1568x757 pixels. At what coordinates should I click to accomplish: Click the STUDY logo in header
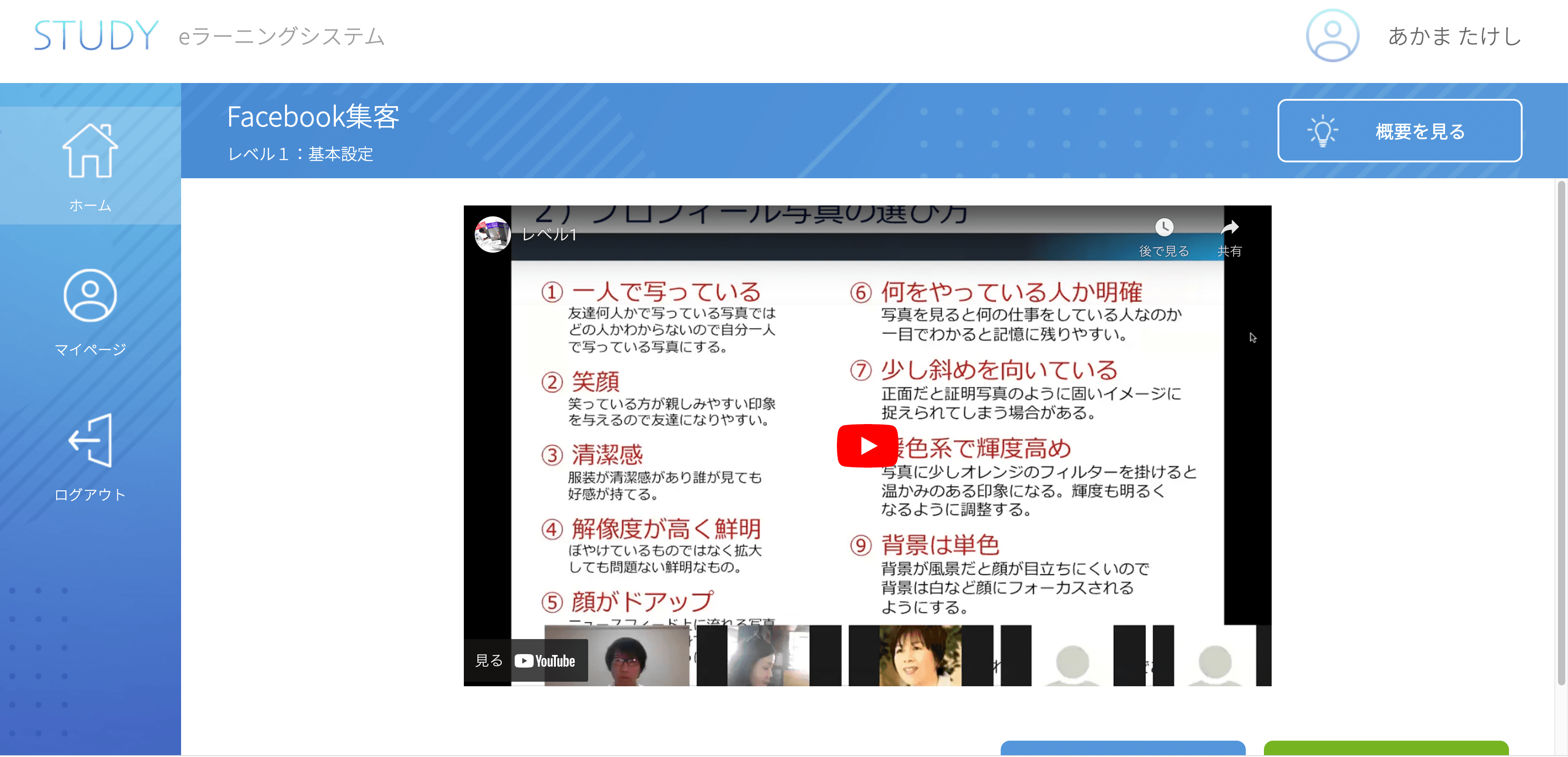(x=96, y=35)
